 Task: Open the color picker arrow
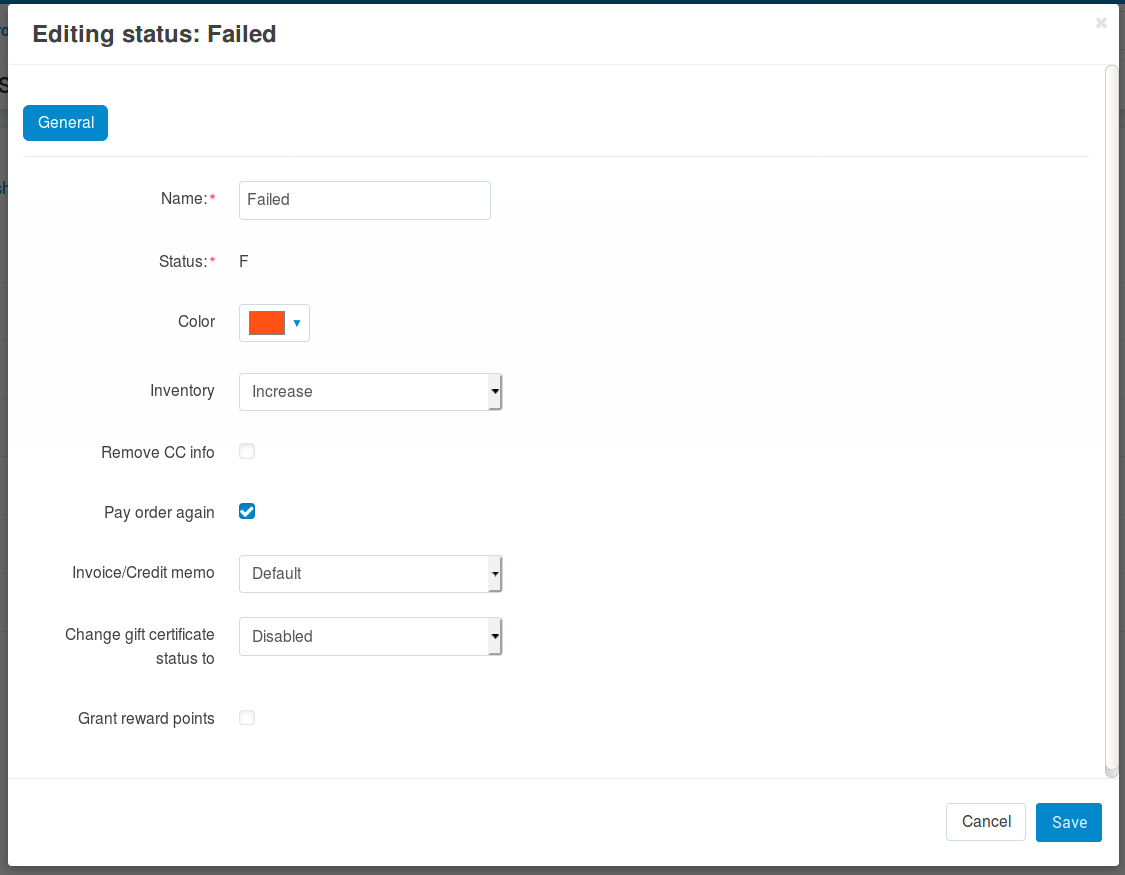pos(296,323)
